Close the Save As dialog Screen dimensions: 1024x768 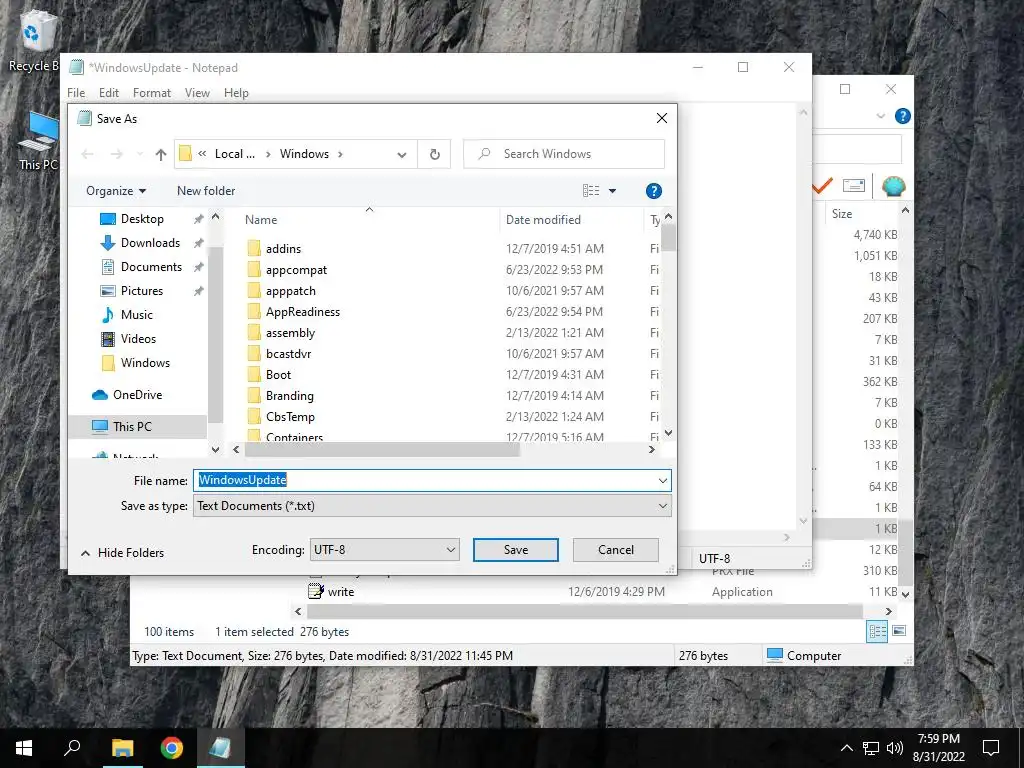pyautogui.click(x=662, y=118)
